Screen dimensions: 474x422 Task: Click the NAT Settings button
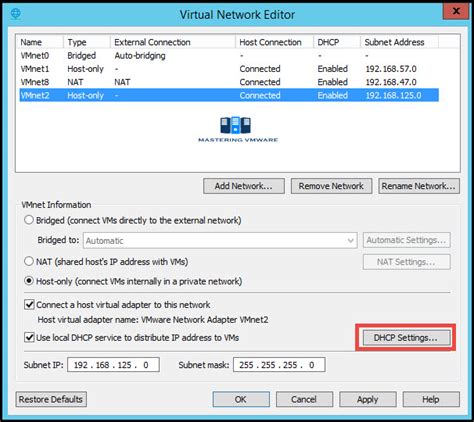point(406,262)
